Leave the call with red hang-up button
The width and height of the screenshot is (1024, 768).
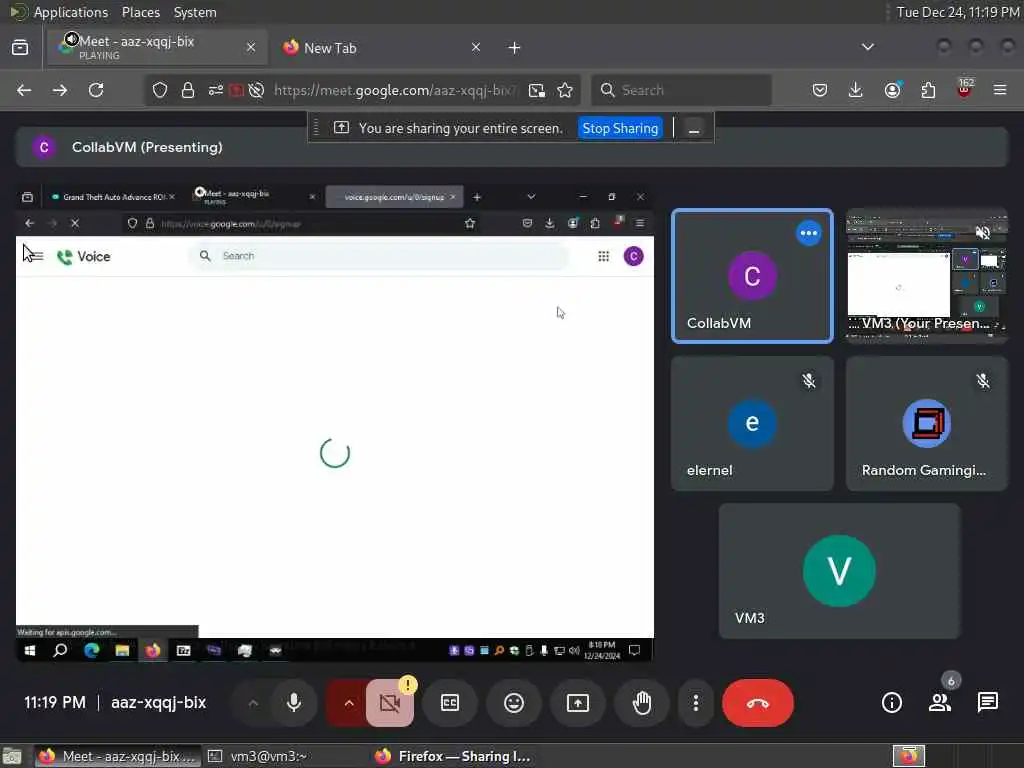(758, 703)
